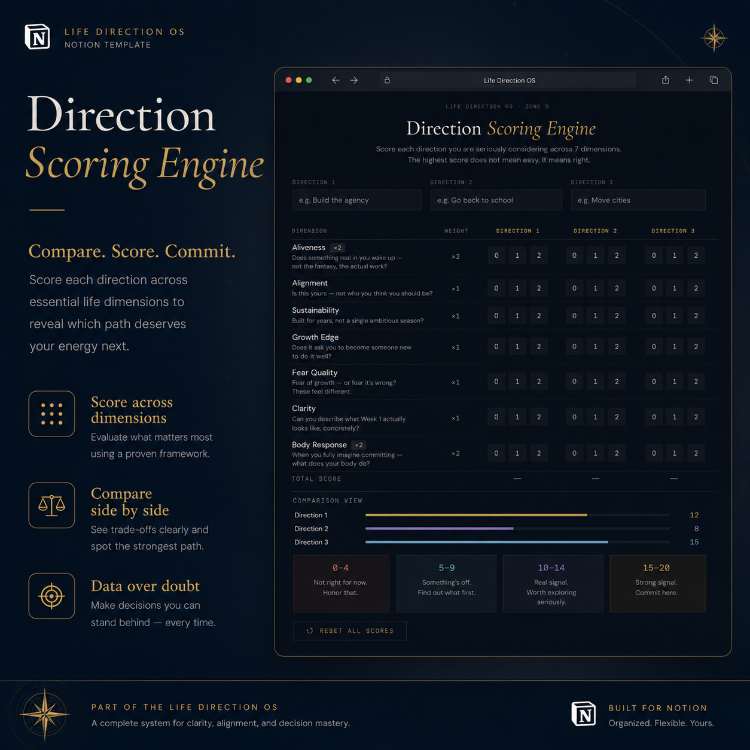Score Sustainability 0 for Direction 3
The height and width of the screenshot is (750, 750).
click(654, 316)
